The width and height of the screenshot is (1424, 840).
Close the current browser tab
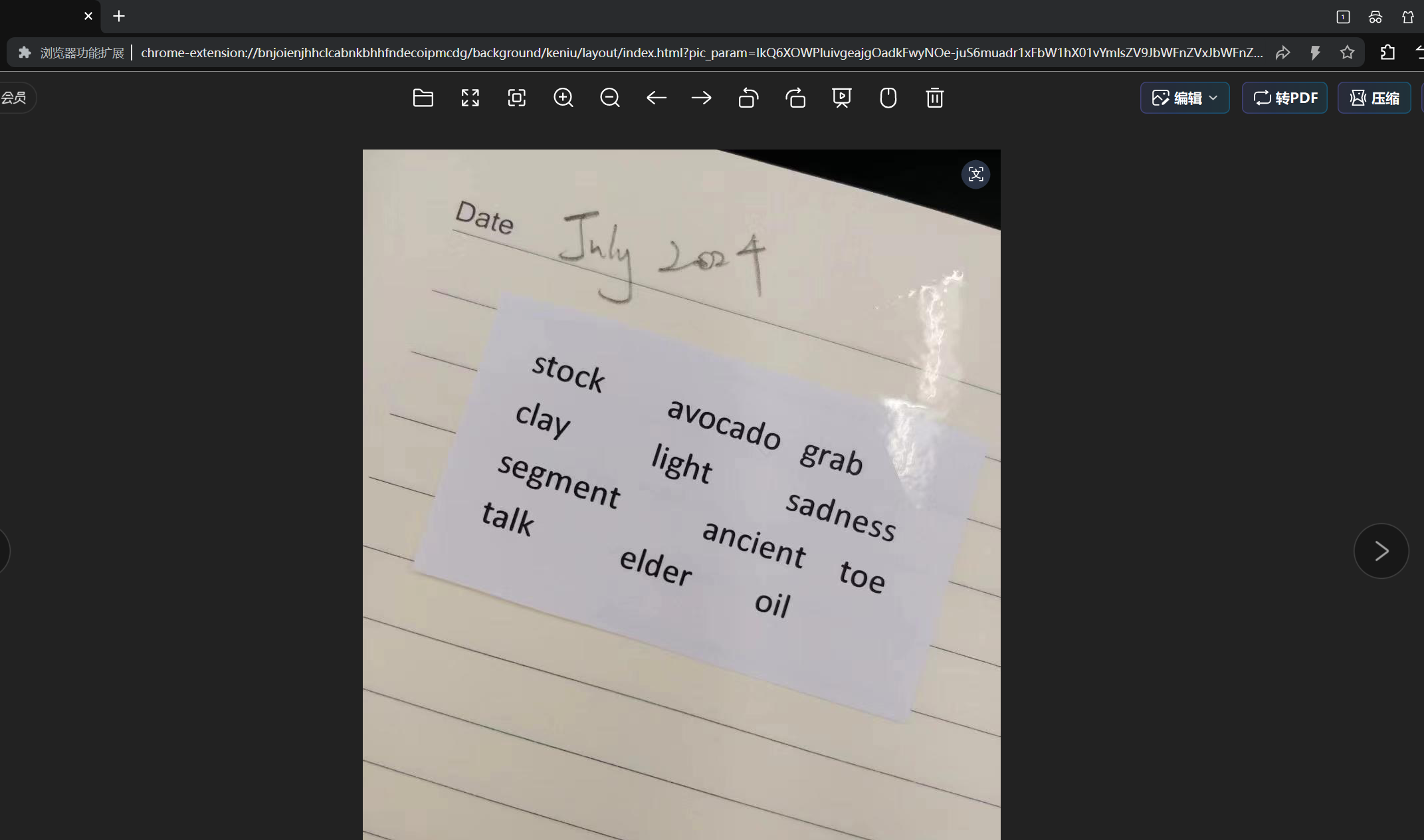point(88,16)
